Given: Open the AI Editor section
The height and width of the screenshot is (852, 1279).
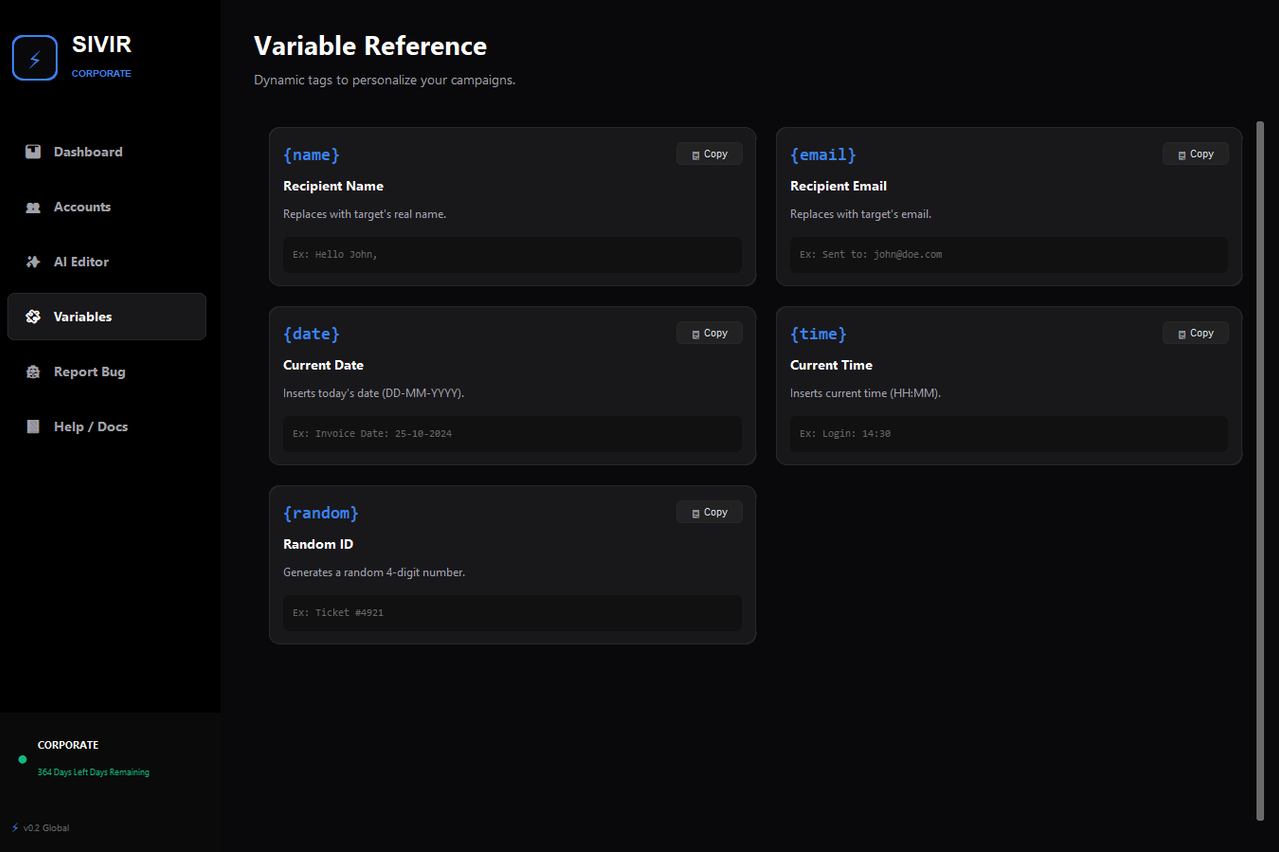Looking at the screenshot, I should 107,262.
